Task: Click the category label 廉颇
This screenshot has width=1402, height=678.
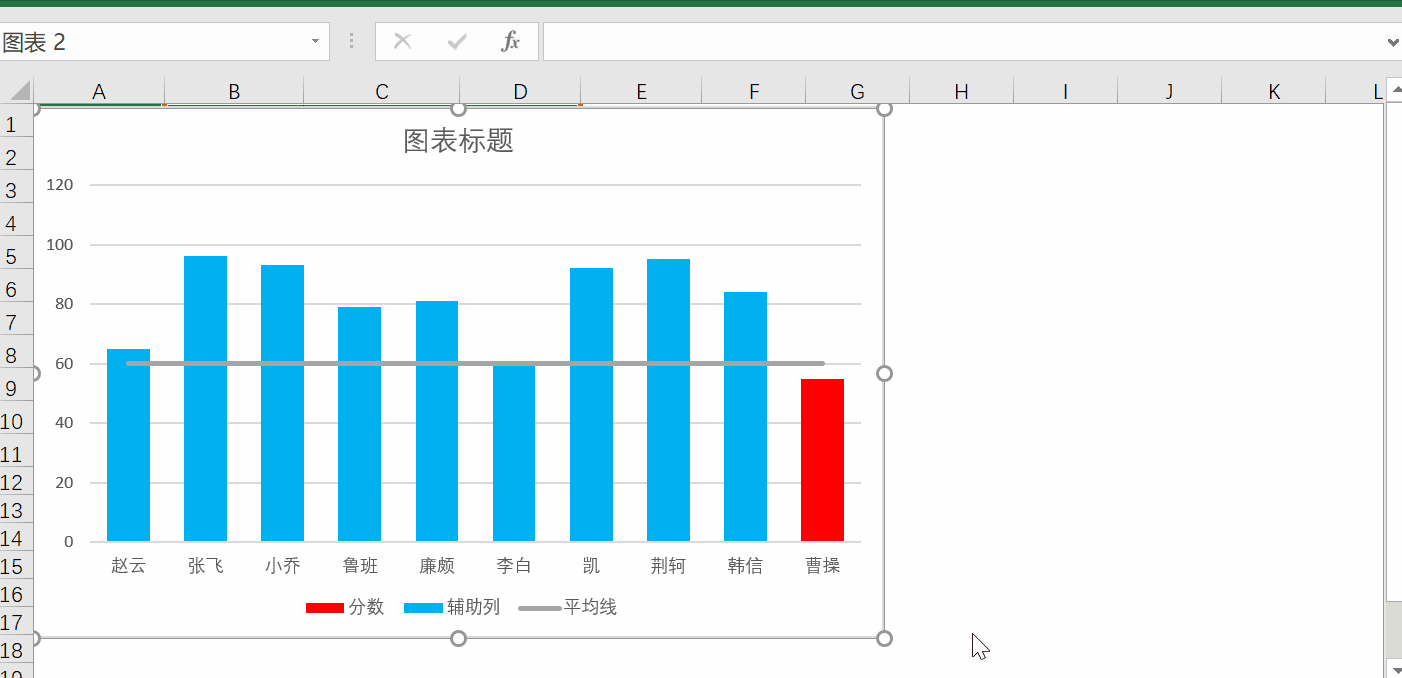Action: coord(437,566)
